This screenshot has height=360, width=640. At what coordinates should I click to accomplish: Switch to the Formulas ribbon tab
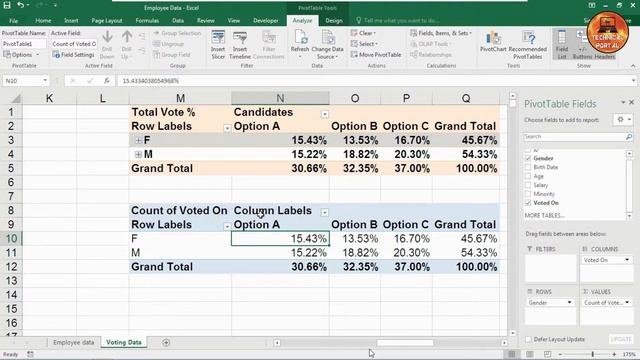(147, 20)
